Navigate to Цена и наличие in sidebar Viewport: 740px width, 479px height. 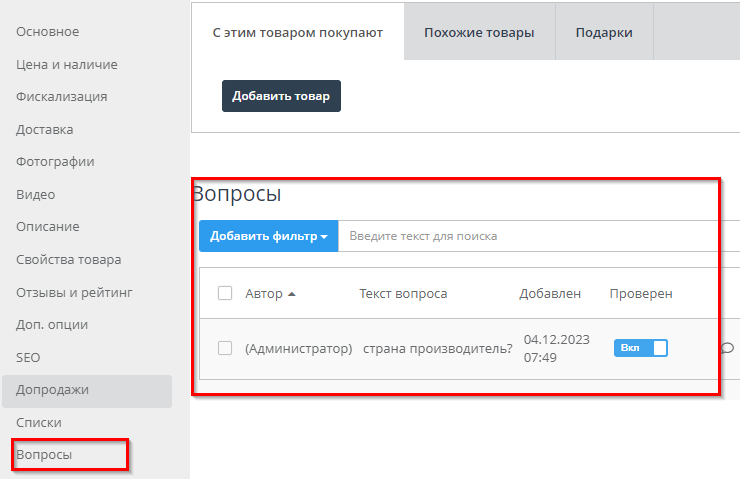pyautogui.click(x=67, y=64)
